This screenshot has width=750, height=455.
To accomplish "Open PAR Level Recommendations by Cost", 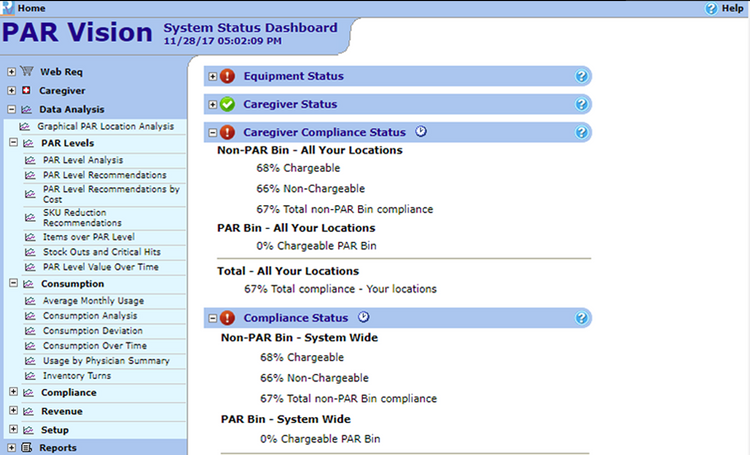I will pyautogui.click(x=111, y=194).
